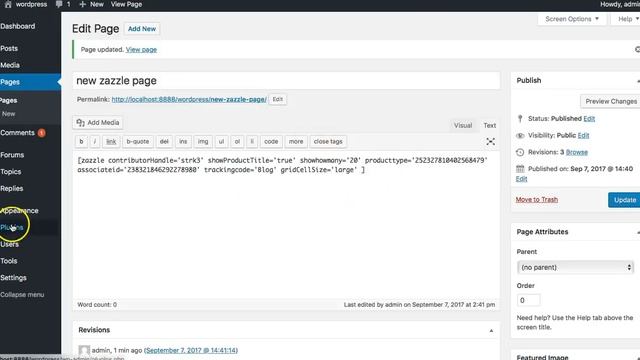Open the comments bubble in admin bar
The image size is (640, 360).
[x=62, y=4]
